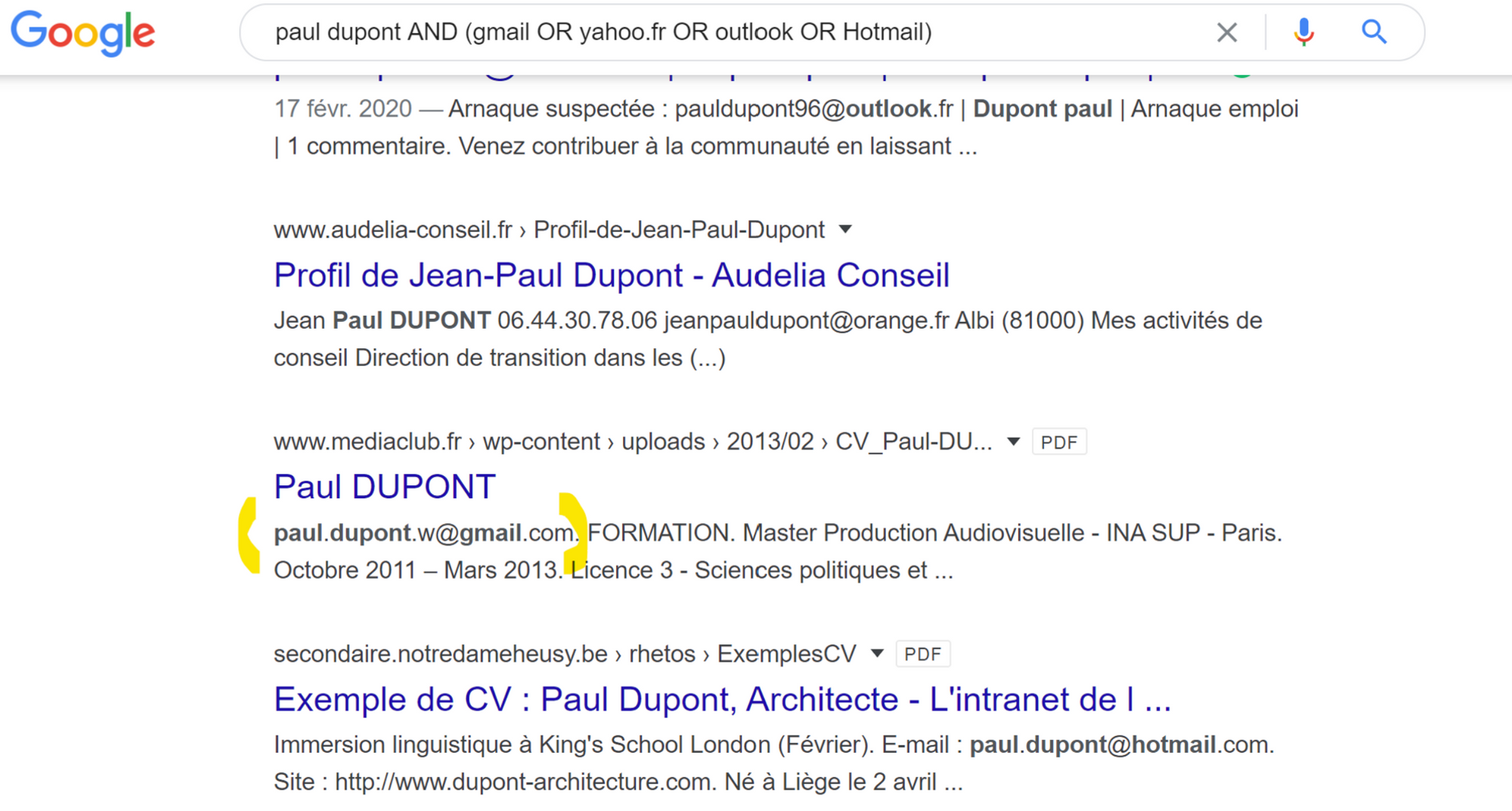Open the Paul DUPONT mediaclub PDF result
The width and height of the screenshot is (1512, 811).
(385, 487)
